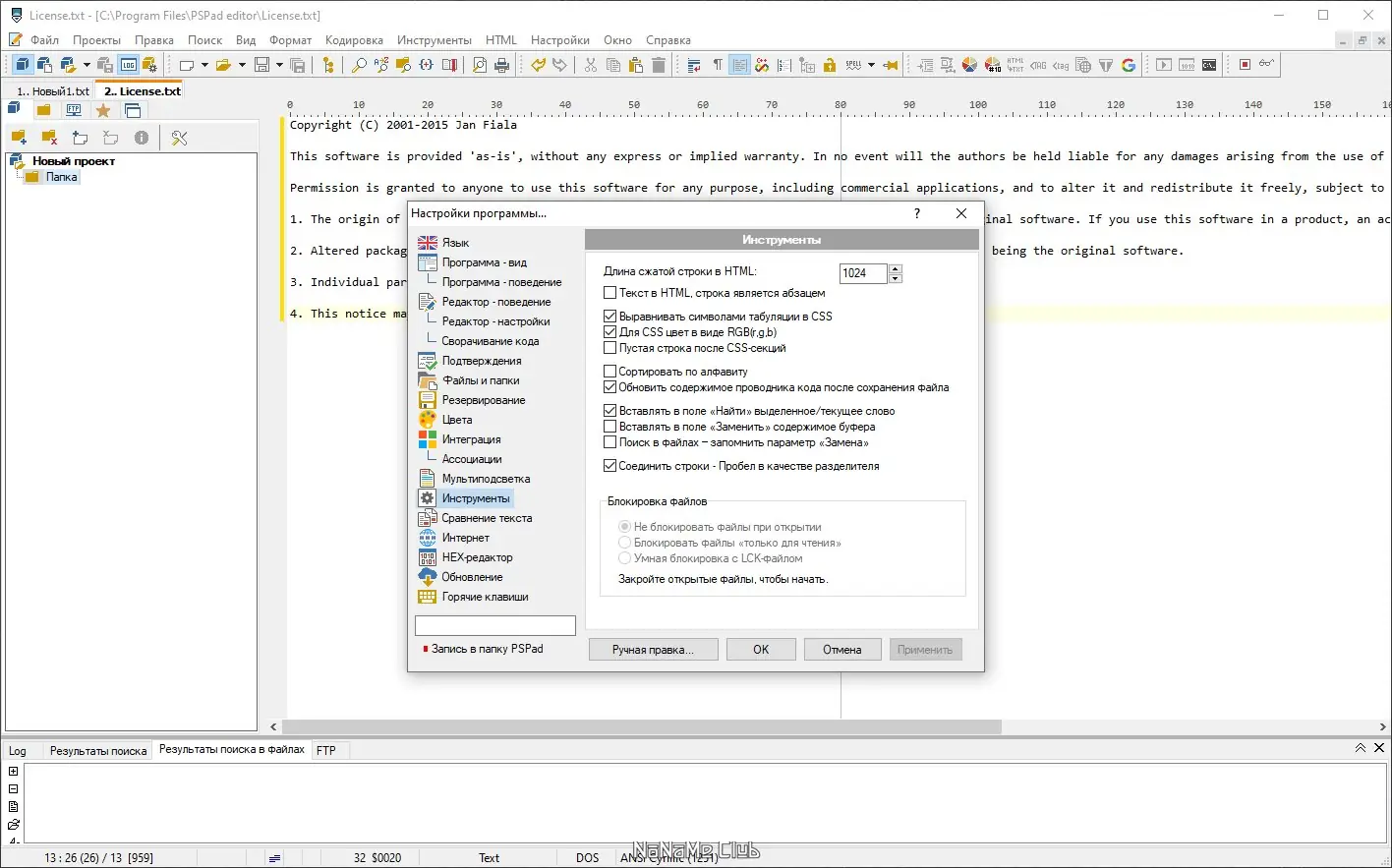The height and width of the screenshot is (868, 1392).
Task: Open the color wheel picker icon
Action: pos(969,65)
